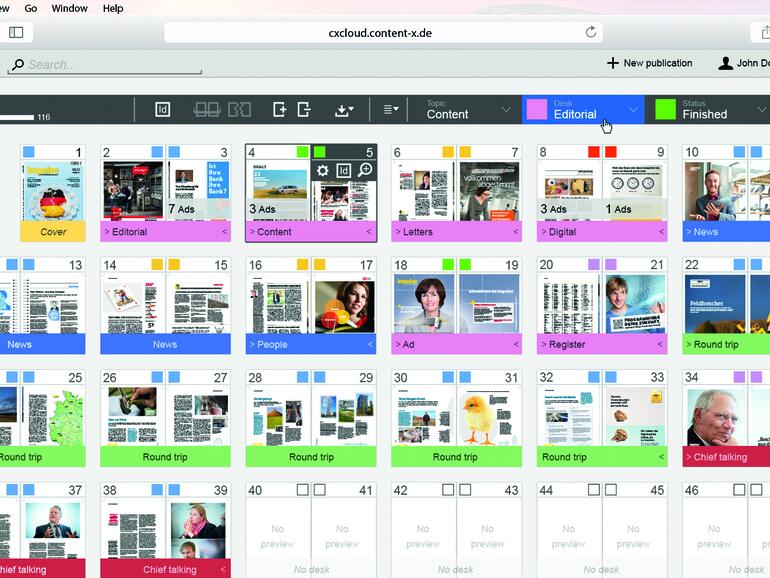Image resolution: width=770 pixels, height=578 pixels.
Task: Click the Editorial desk label bar
Action: point(165,232)
